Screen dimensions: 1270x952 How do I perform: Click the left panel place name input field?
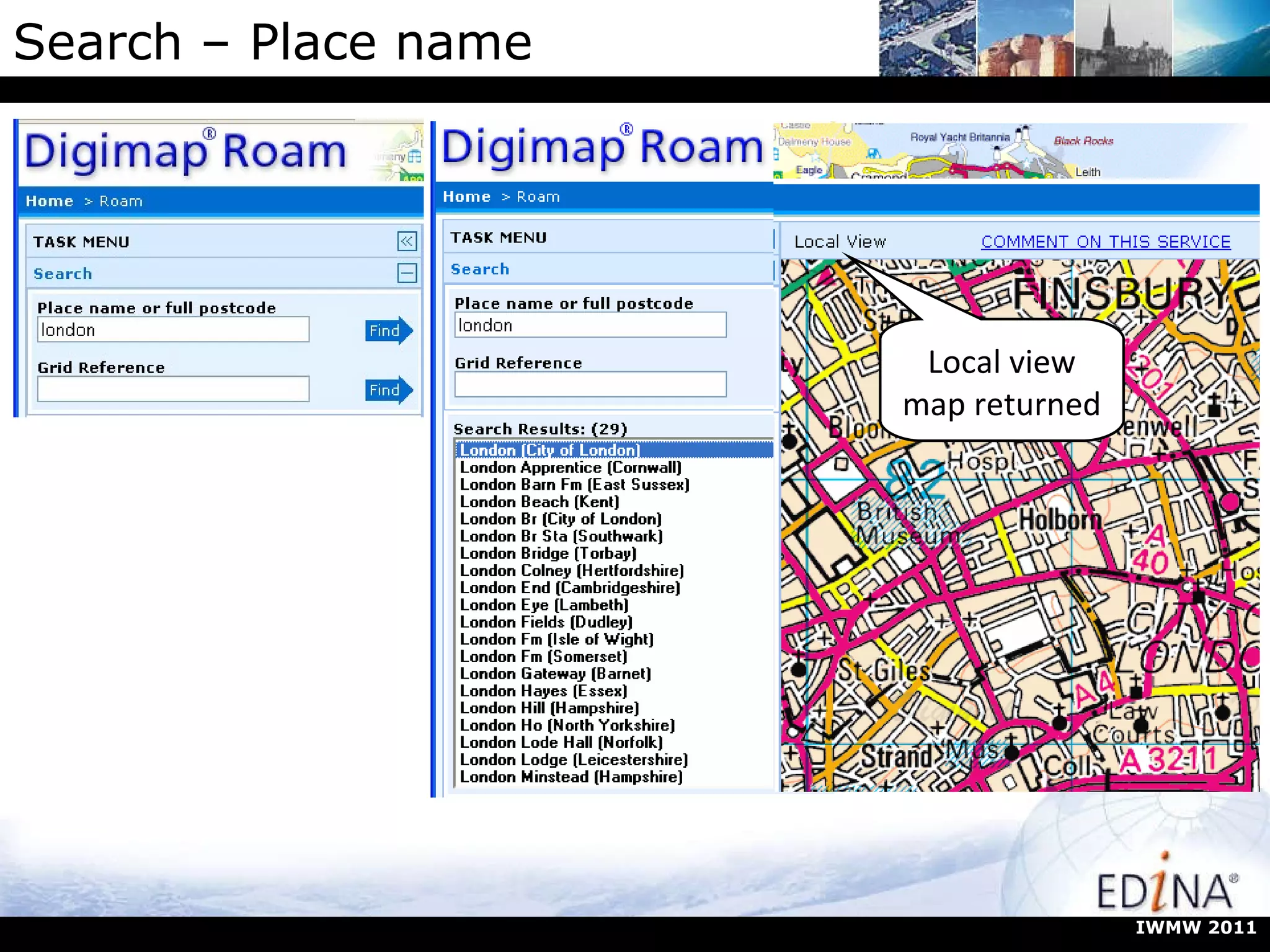point(173,330)
